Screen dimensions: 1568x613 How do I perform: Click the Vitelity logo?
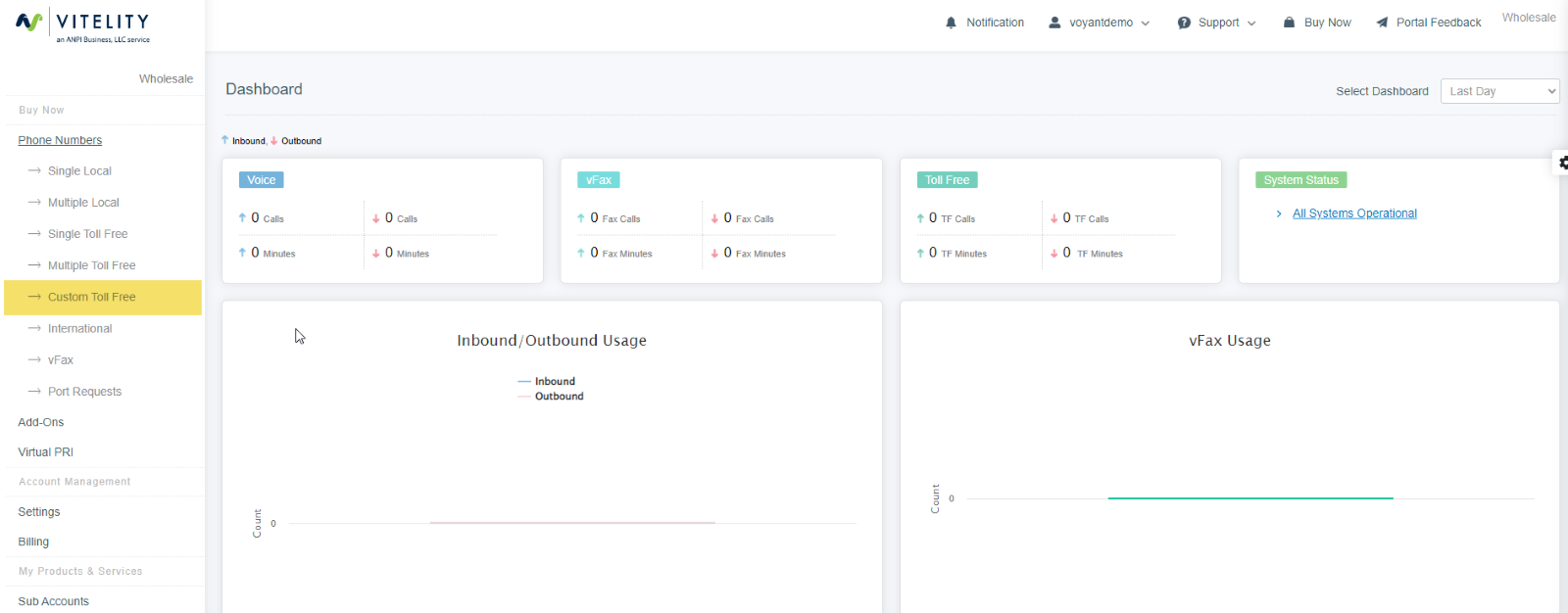pyautogui.click(x=83, y=26)
